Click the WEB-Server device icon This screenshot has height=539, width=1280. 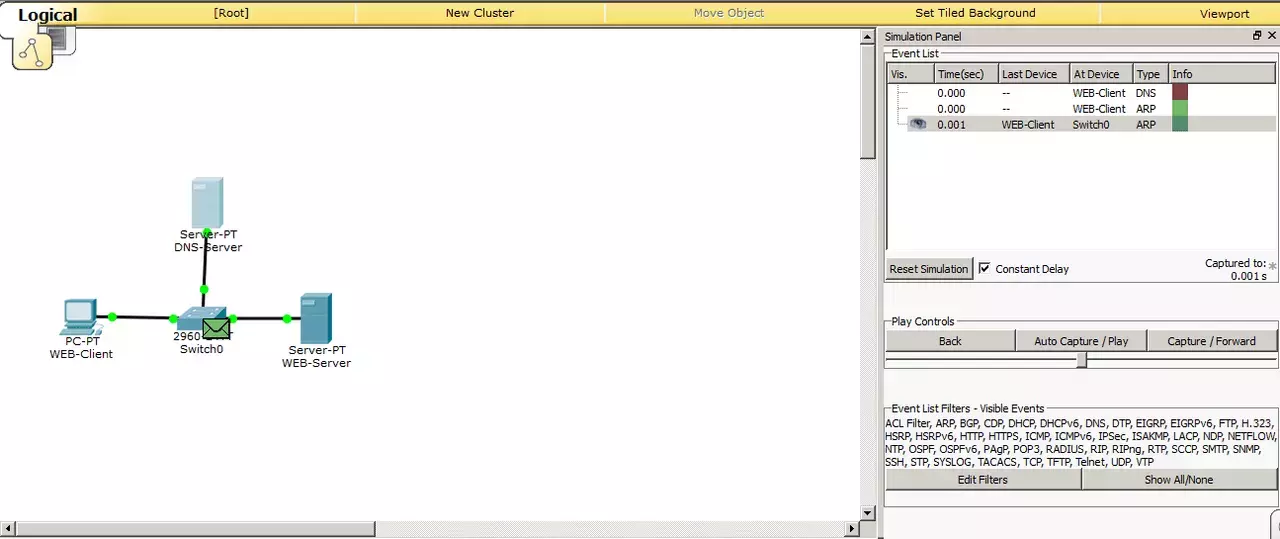pos(316,318)
